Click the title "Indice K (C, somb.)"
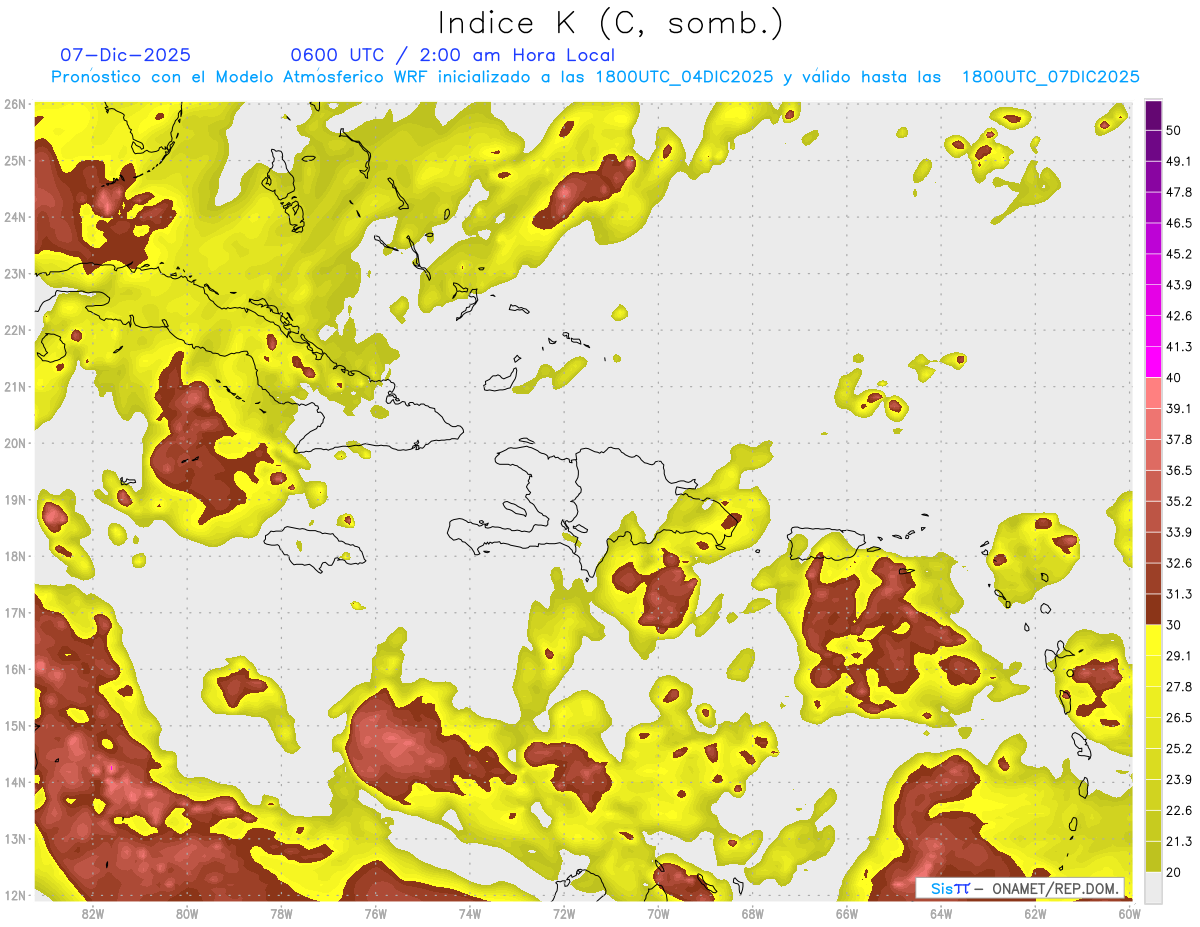The image size is (1200, 927). tap(611, 24)
